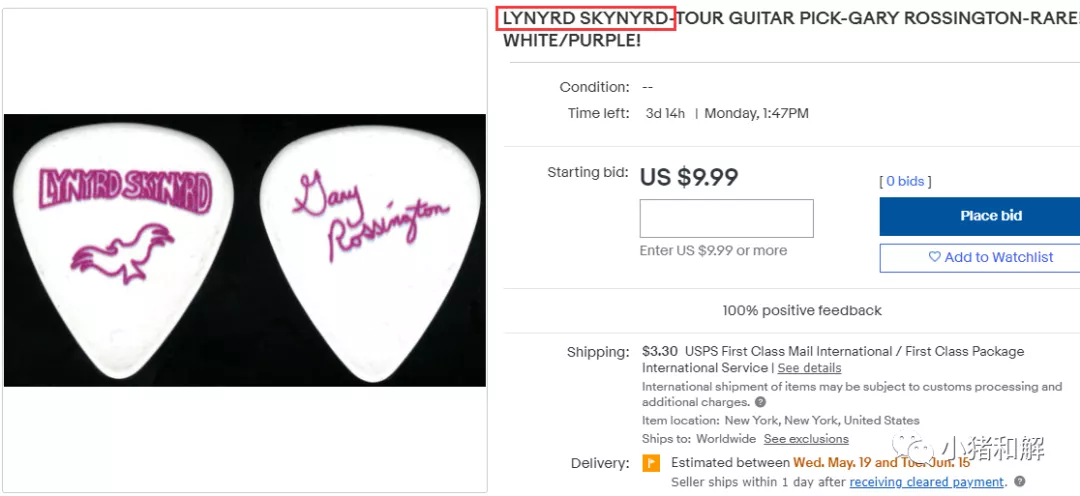Open the 0 bids link

pos(905,181)
